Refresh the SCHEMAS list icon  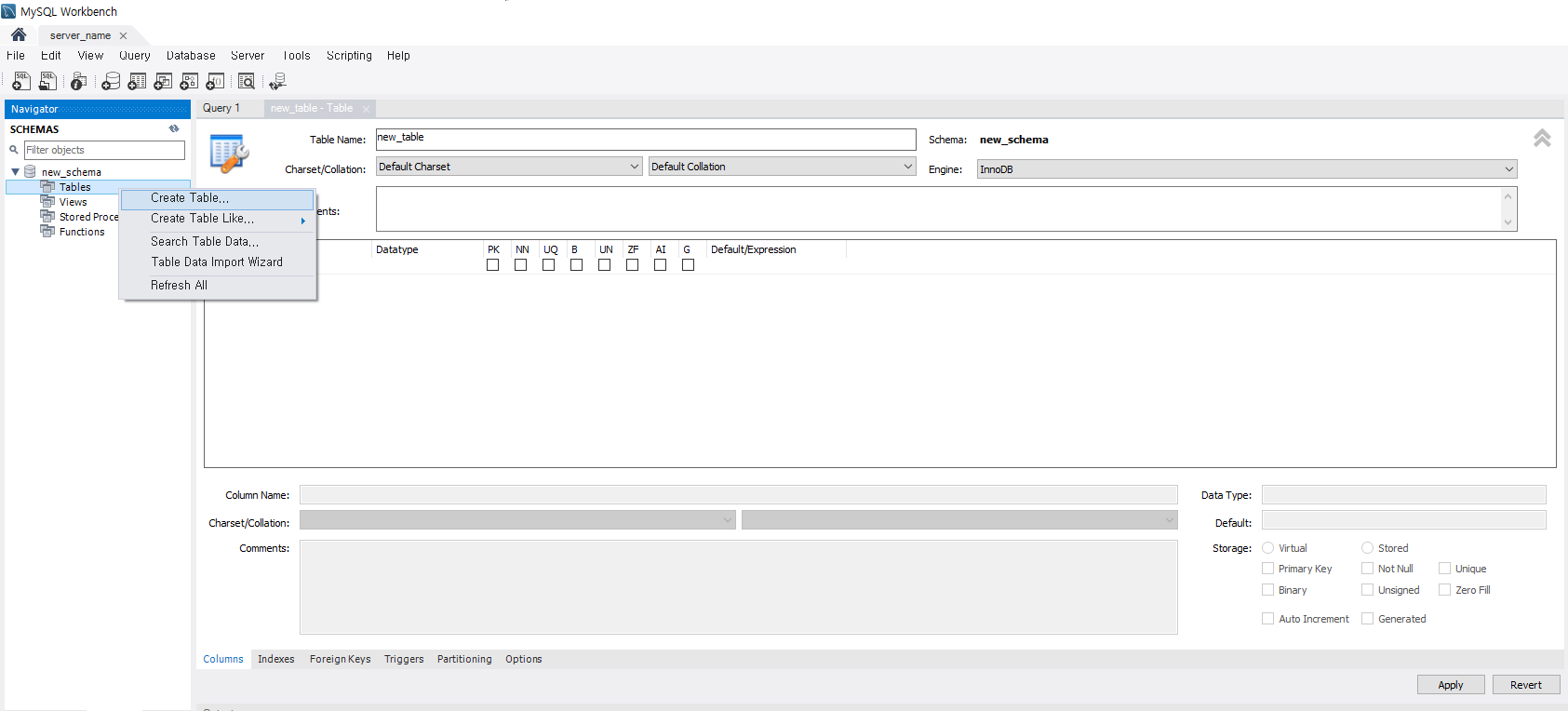click(x=174, y=129)
